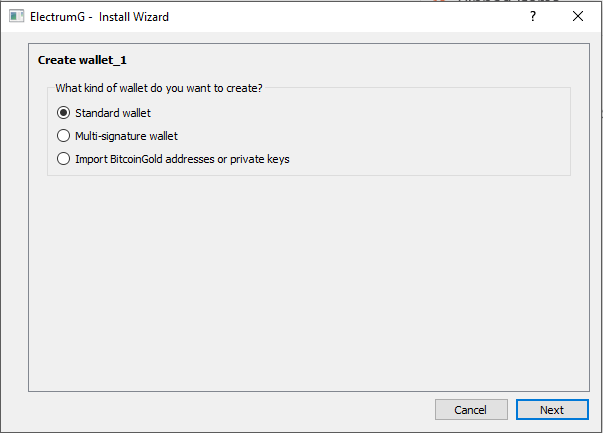
Task: Click the 'Create wallet_1' heading
Action: (x=82, y=60)
